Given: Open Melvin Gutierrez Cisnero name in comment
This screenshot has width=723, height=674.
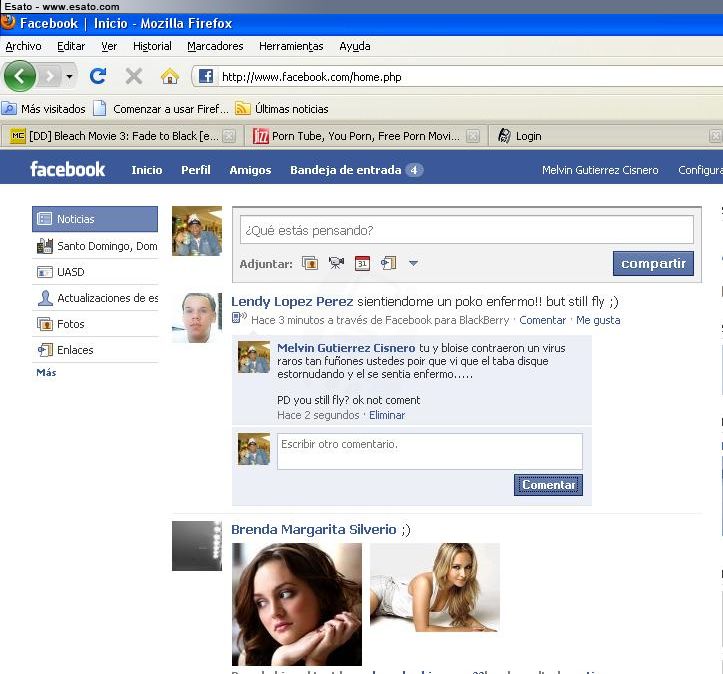Looking at the screenshot, I should pyautogui.click(x=346, y=348).
